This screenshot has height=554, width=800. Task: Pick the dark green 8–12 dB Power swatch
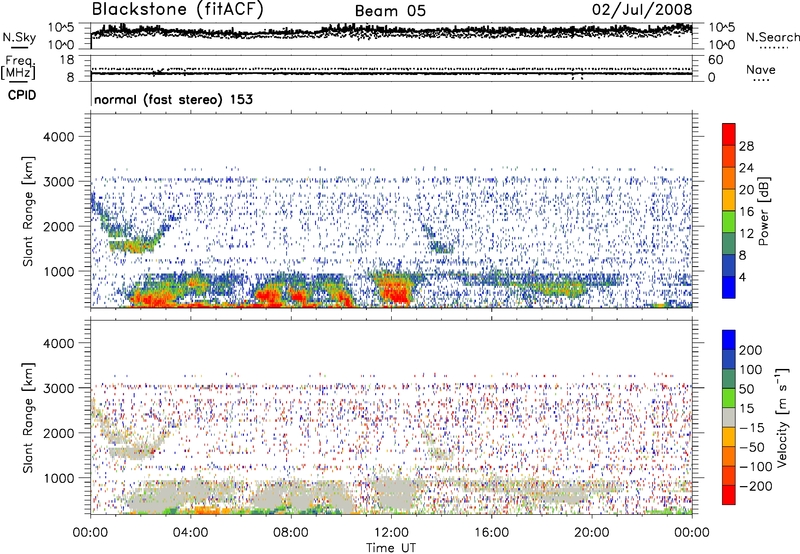(x=728, y=244)
